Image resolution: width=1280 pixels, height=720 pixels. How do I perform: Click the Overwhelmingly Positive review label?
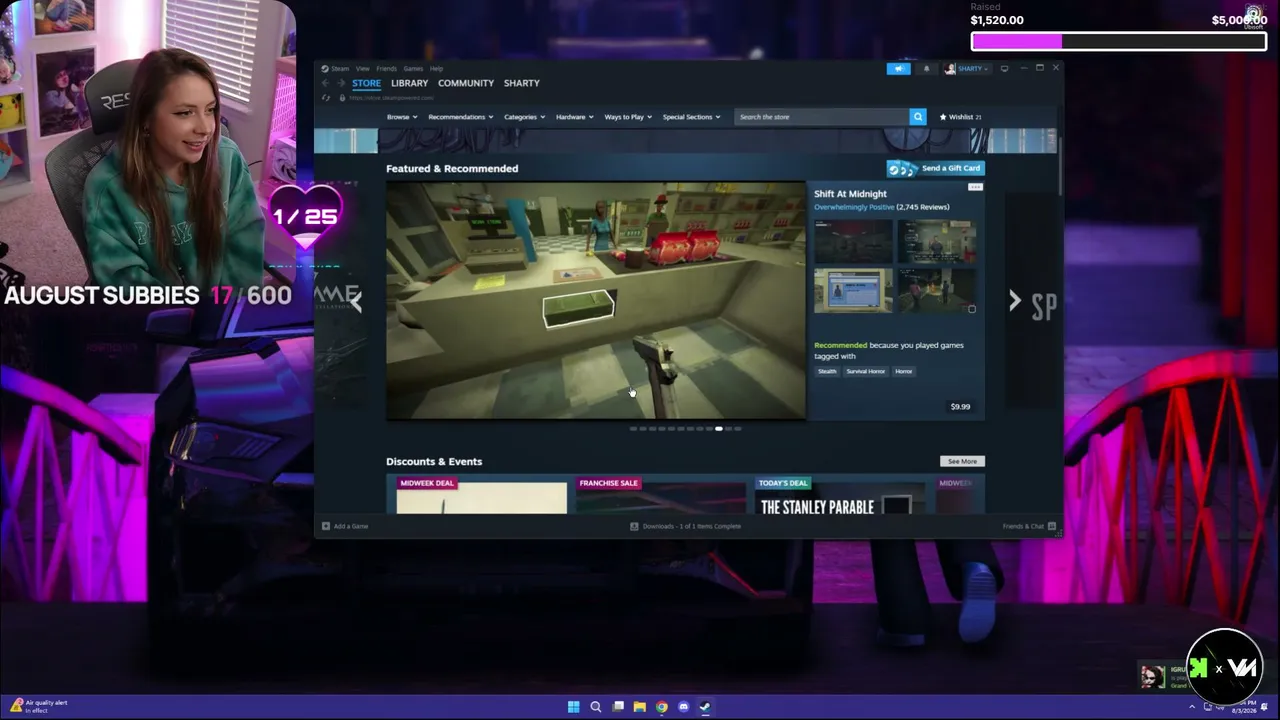854,207
